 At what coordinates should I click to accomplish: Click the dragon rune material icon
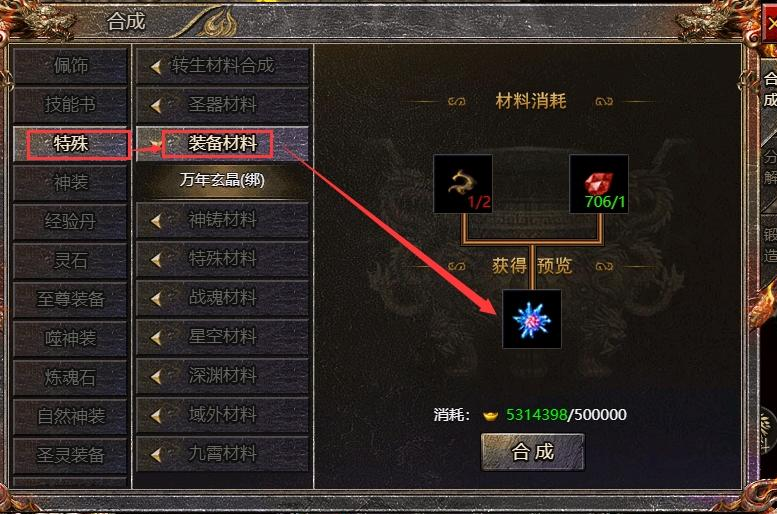click(x=463, y=184)
